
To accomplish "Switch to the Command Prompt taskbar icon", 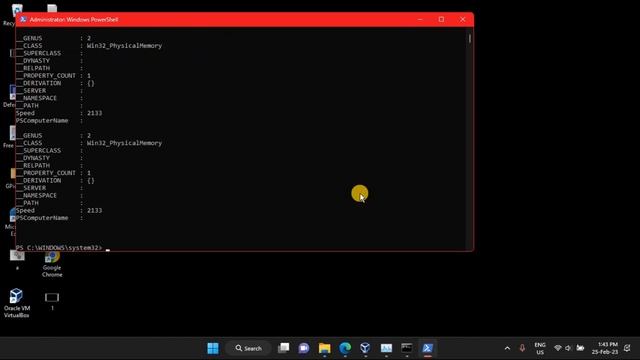I will pyautogui.click(x=407, y=348).
